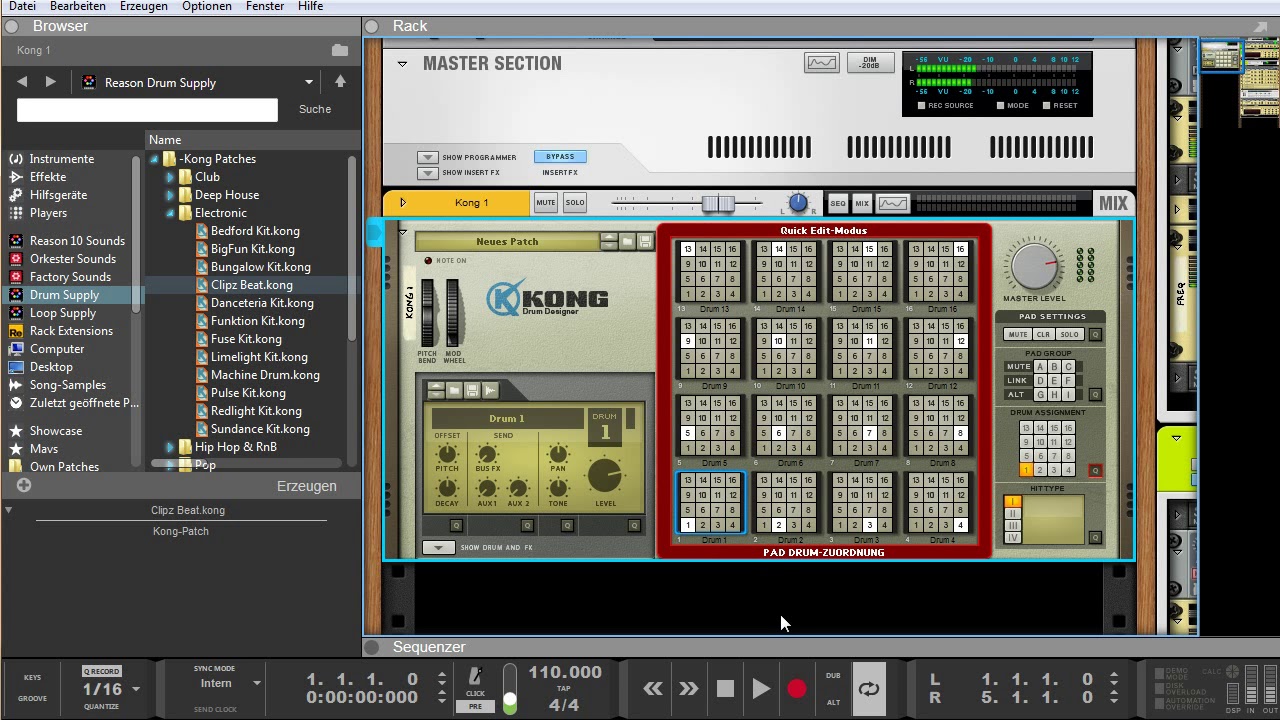Toggle the DIM -20dB button
This screenshot has height=720, width=1280.
click(x=870, y=63)
